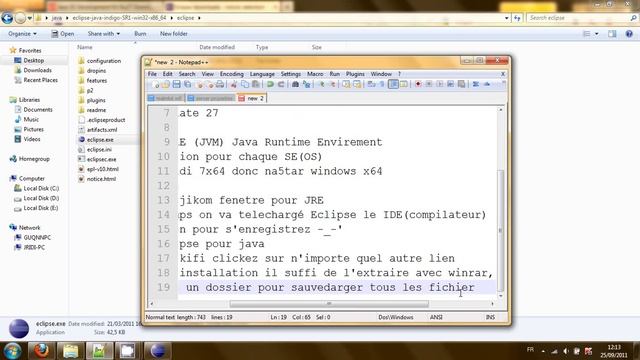Switch to the 'new 2' tab
Screen dimensions: 640x360
tap(252, 98)
